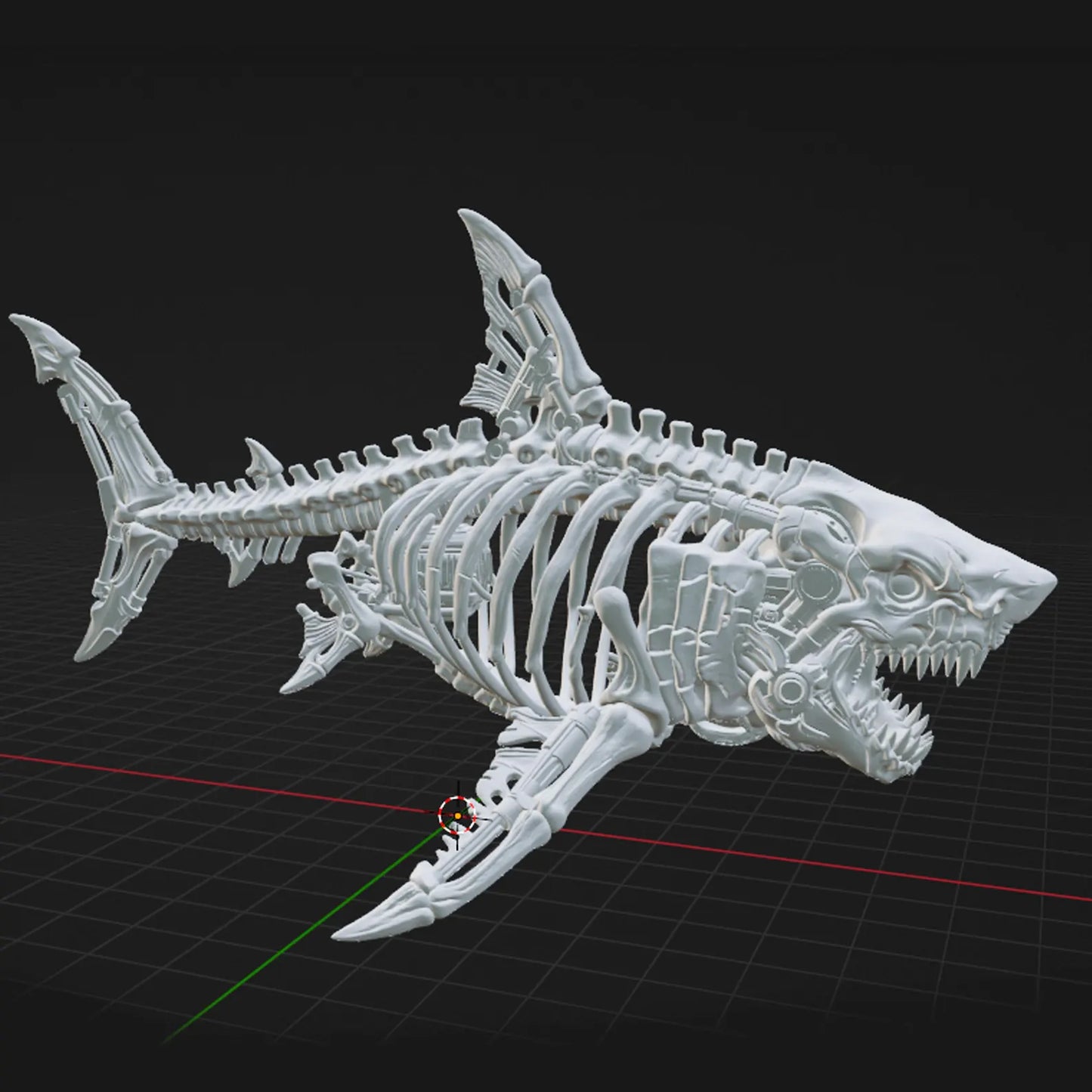This screenshot has width=1092, height=1092.
Task: Click the 3D cursor at the world origin
Action: coord(458,816)
